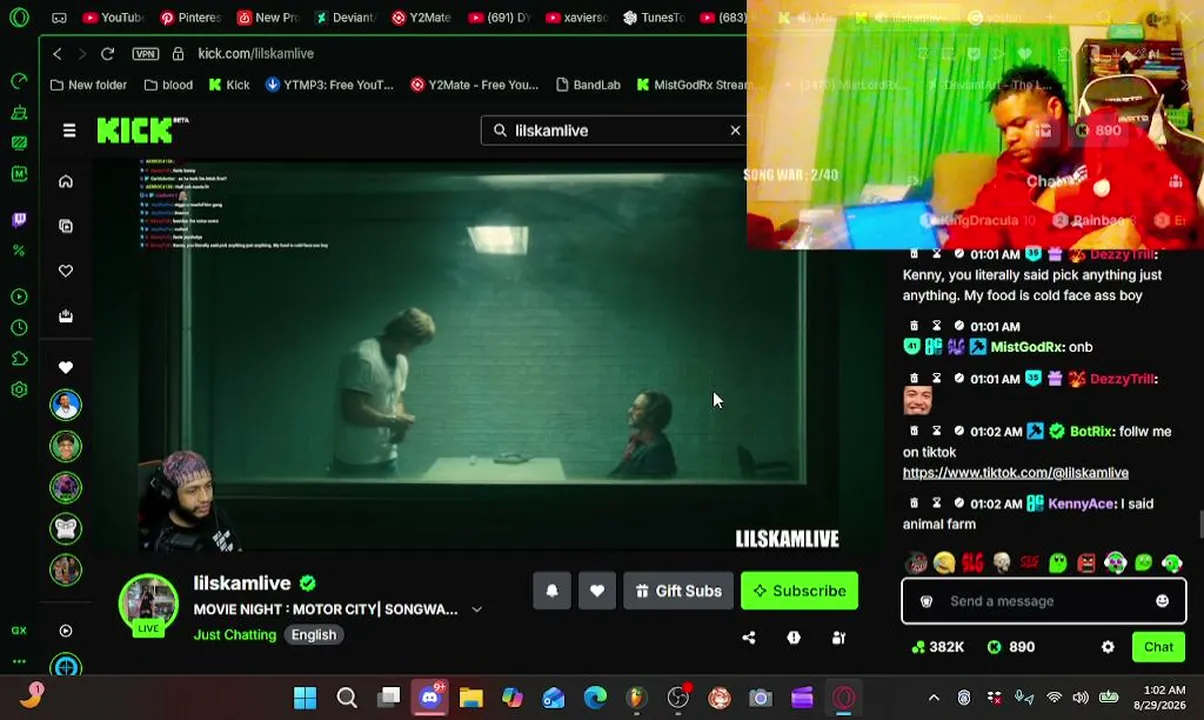Switch to the Y2Mate tab
This screenshot has width=1204, height=720.
(x=421, y=17)
